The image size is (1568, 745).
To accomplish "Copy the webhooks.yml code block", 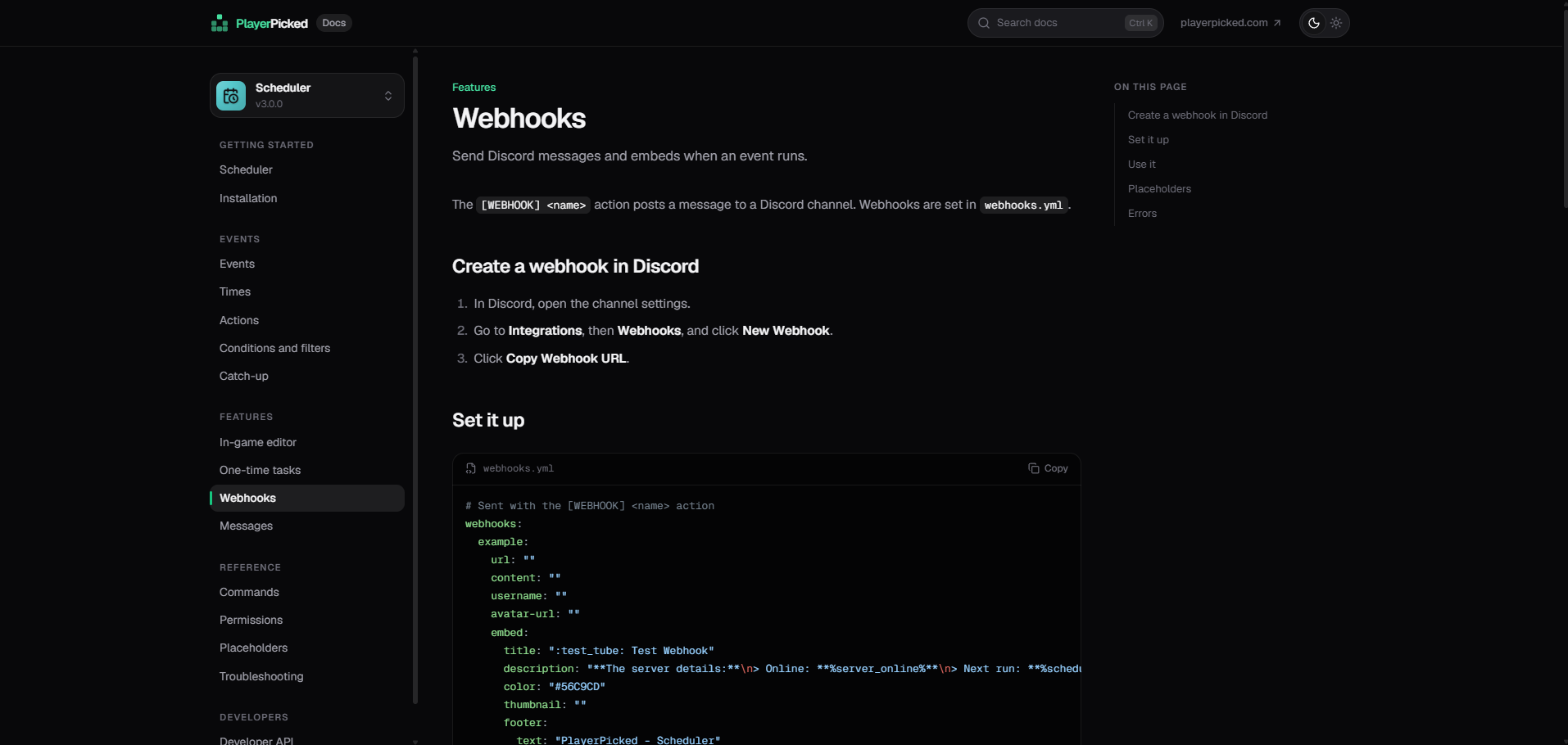I will [x=1049, y=468].
